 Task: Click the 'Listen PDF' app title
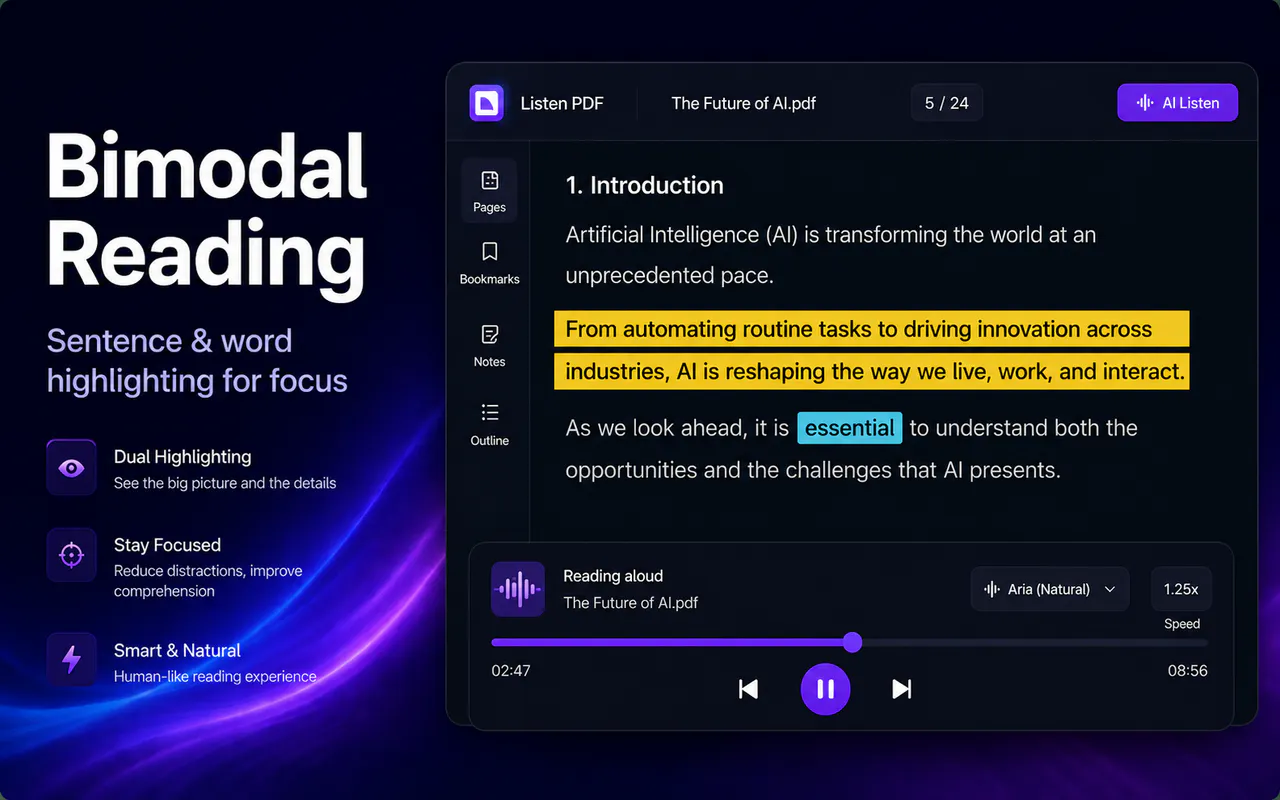562,103
